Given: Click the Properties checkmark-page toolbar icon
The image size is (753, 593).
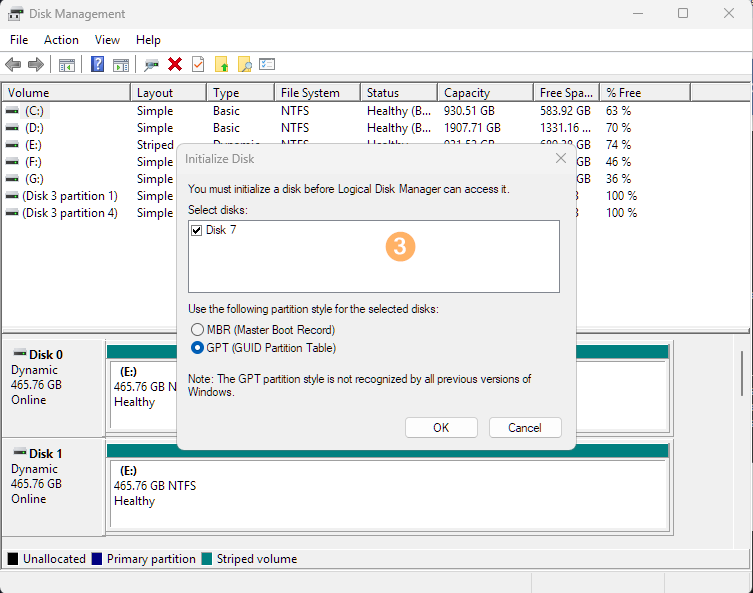Looking at the screenshot, I should (198, 64).
